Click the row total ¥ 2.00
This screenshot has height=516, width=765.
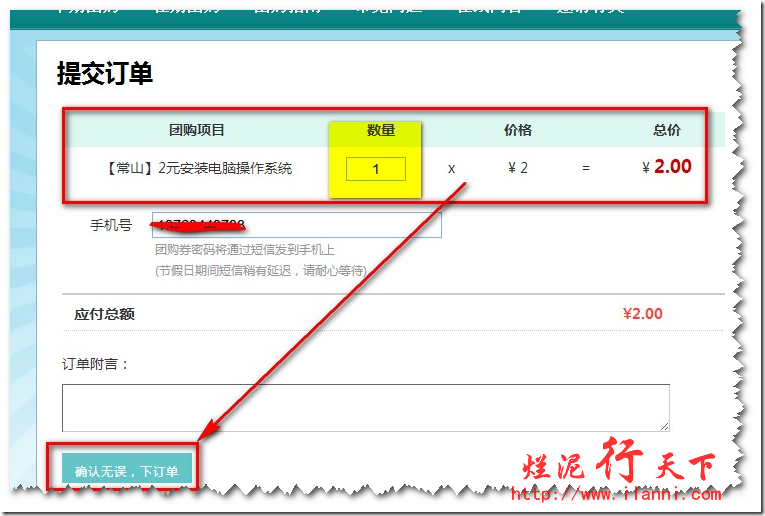click(666, 167)
